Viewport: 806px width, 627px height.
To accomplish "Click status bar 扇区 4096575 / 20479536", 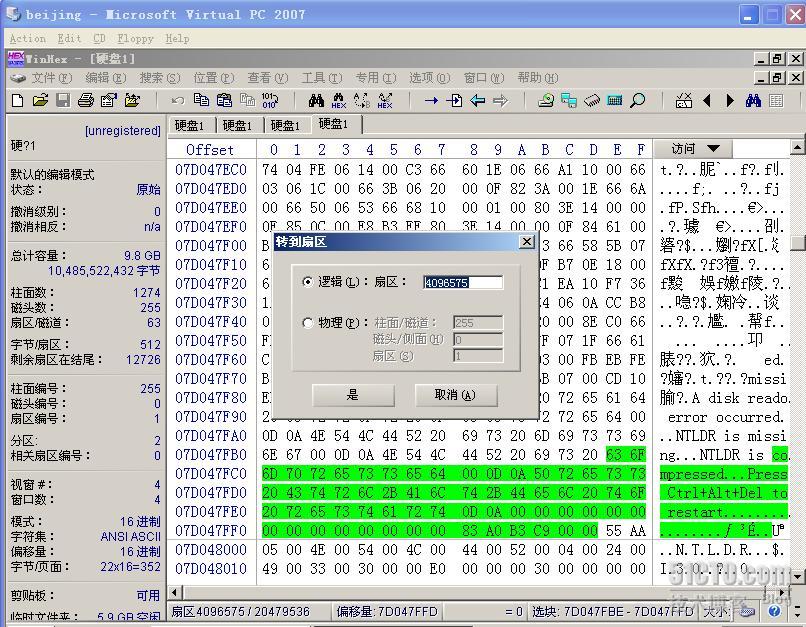I will point(241,612).
